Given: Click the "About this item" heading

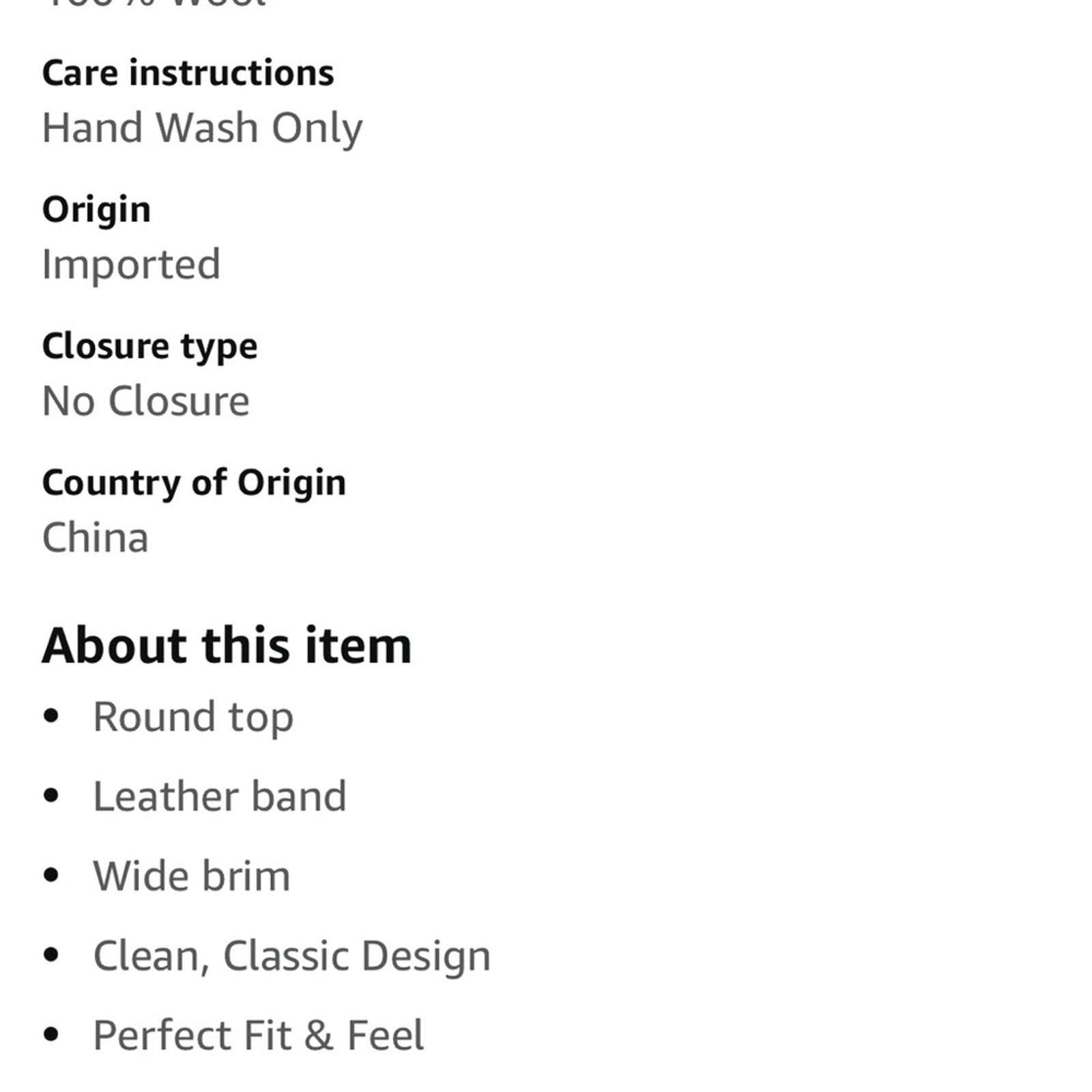Looking at the screenshot, I should point(227,645).
